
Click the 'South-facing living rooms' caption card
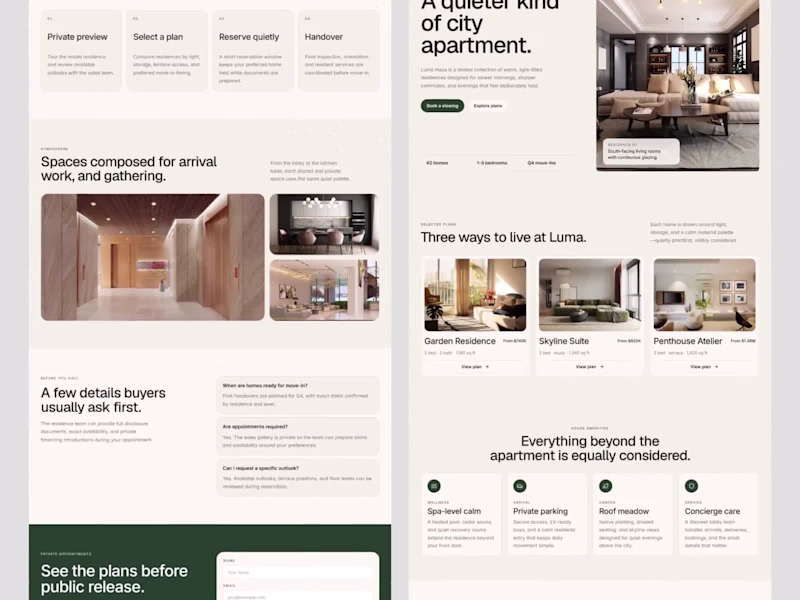point(641,152)
